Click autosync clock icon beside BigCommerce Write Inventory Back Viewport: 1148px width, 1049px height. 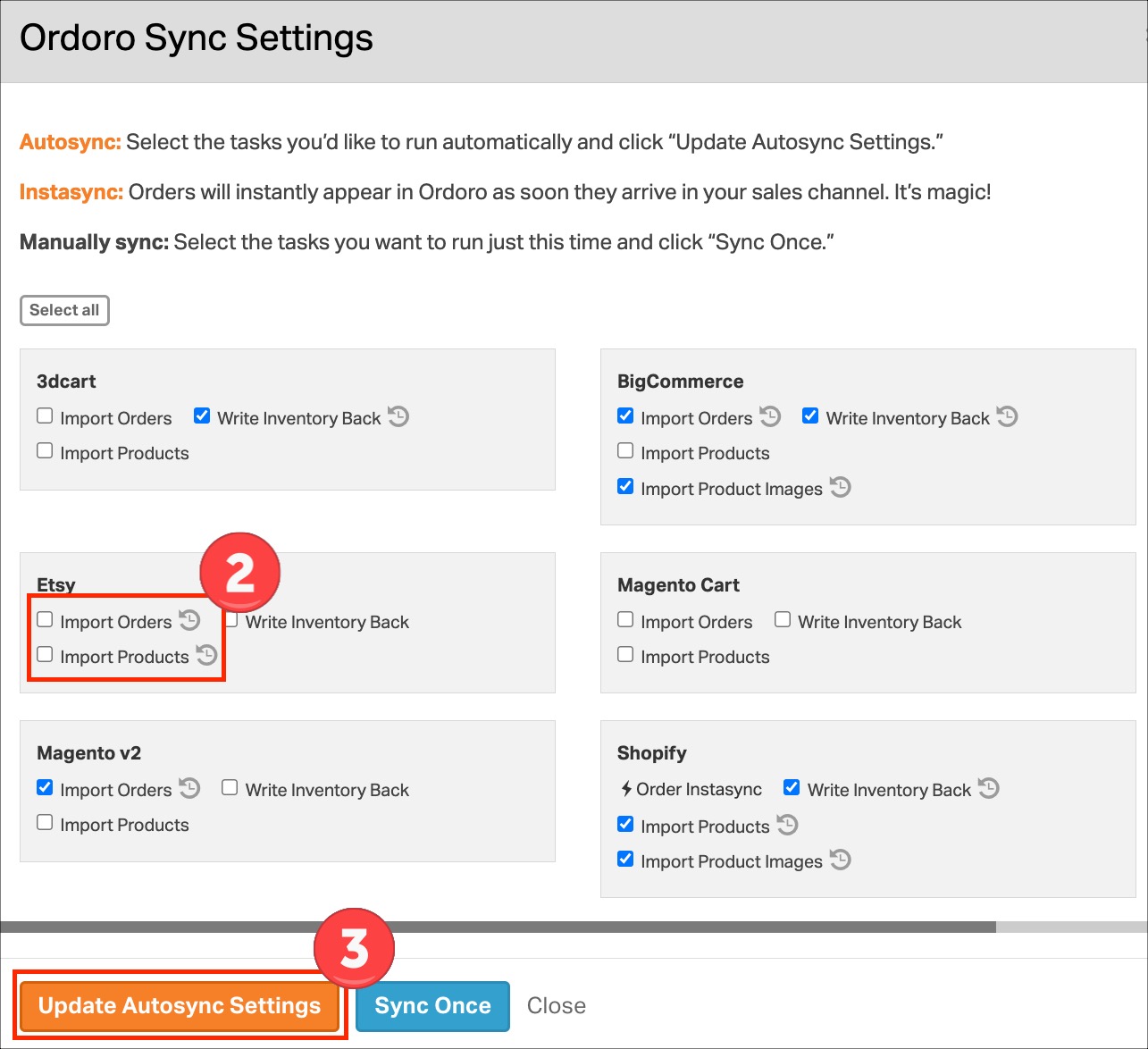(x=1007, y=416)
